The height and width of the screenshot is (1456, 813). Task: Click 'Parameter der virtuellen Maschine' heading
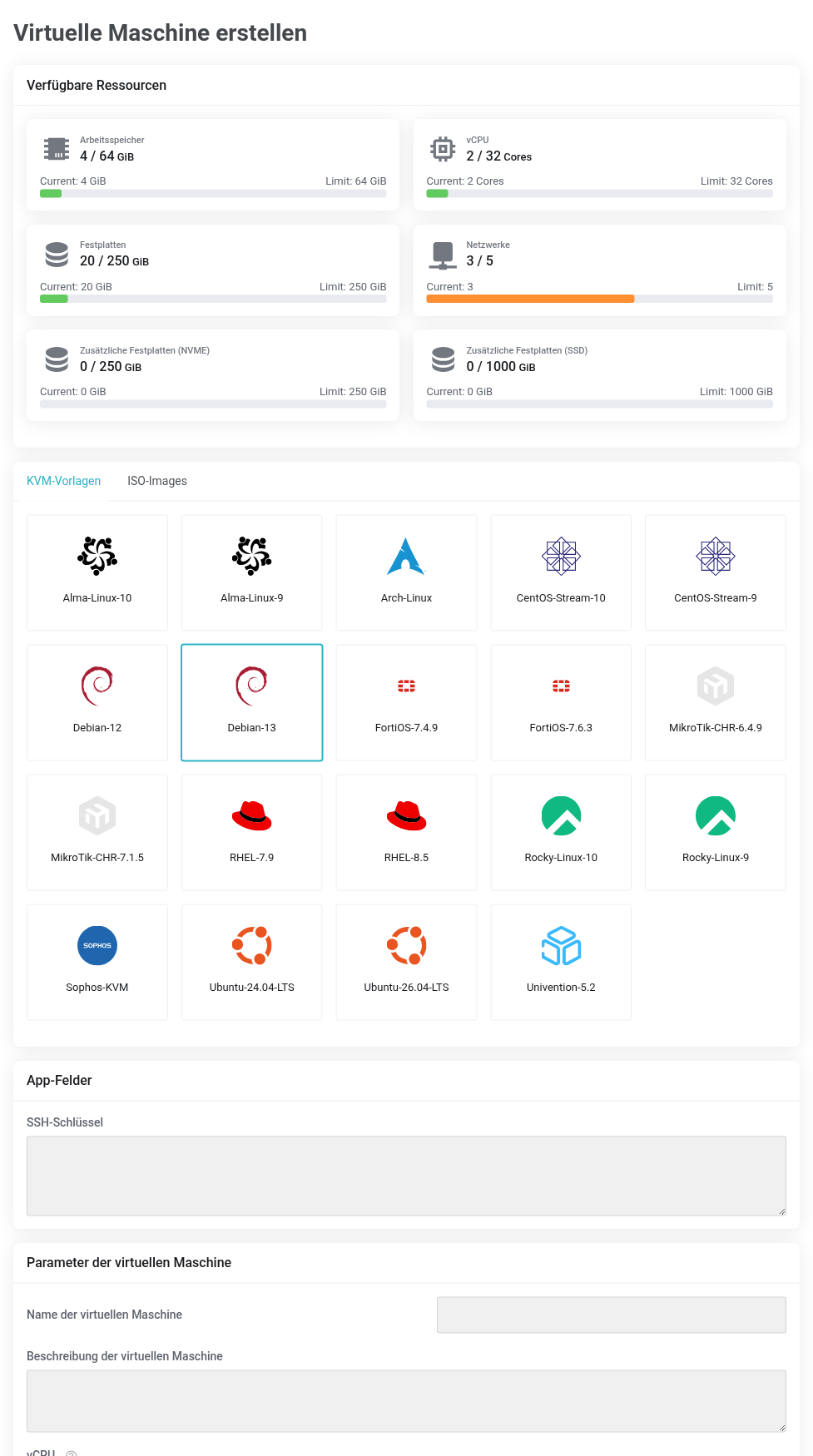[x=129, y=1262]
